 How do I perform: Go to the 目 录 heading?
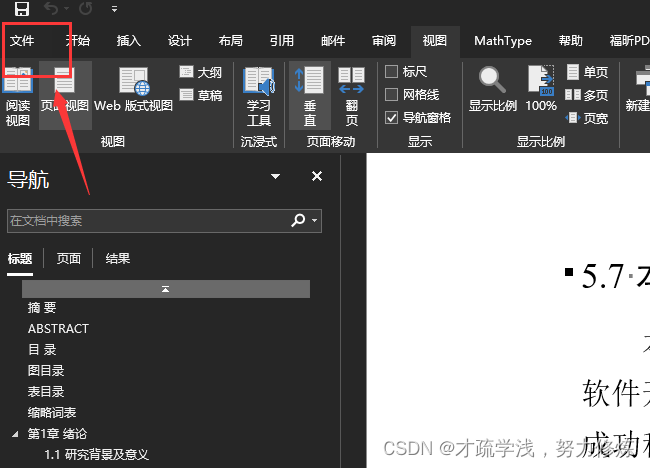(x=42, y=349)
